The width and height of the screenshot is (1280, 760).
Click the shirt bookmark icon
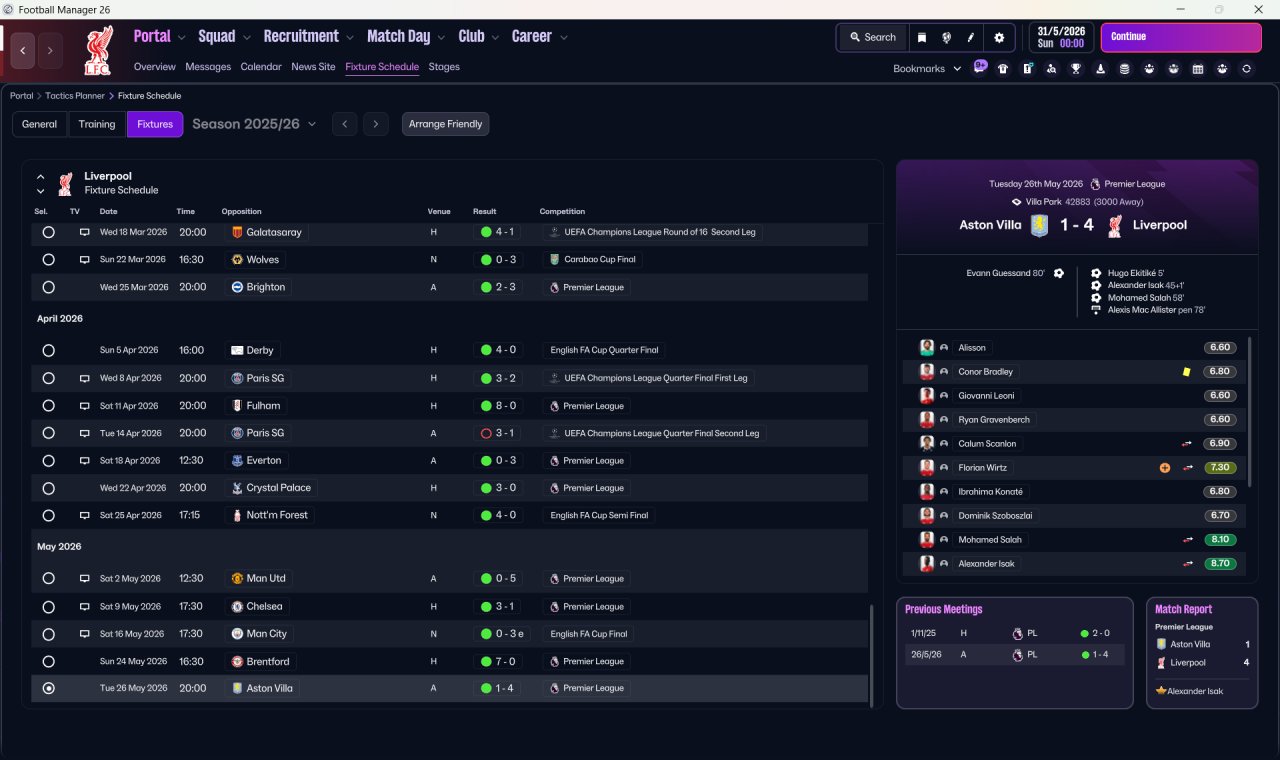[x=1003, y=69]
